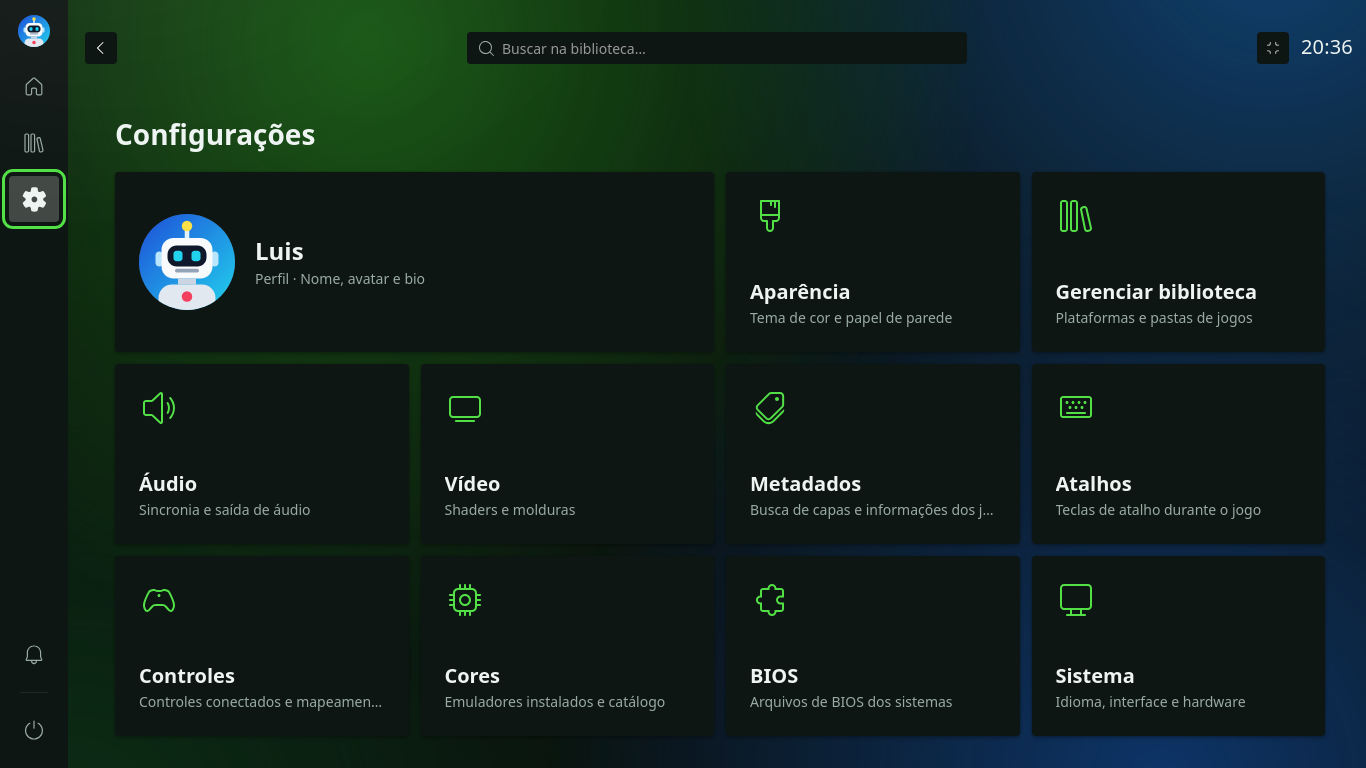This screenshot has width=1366, height=768.
Task: Go back with the arrow button
Action: coord(101,48)
